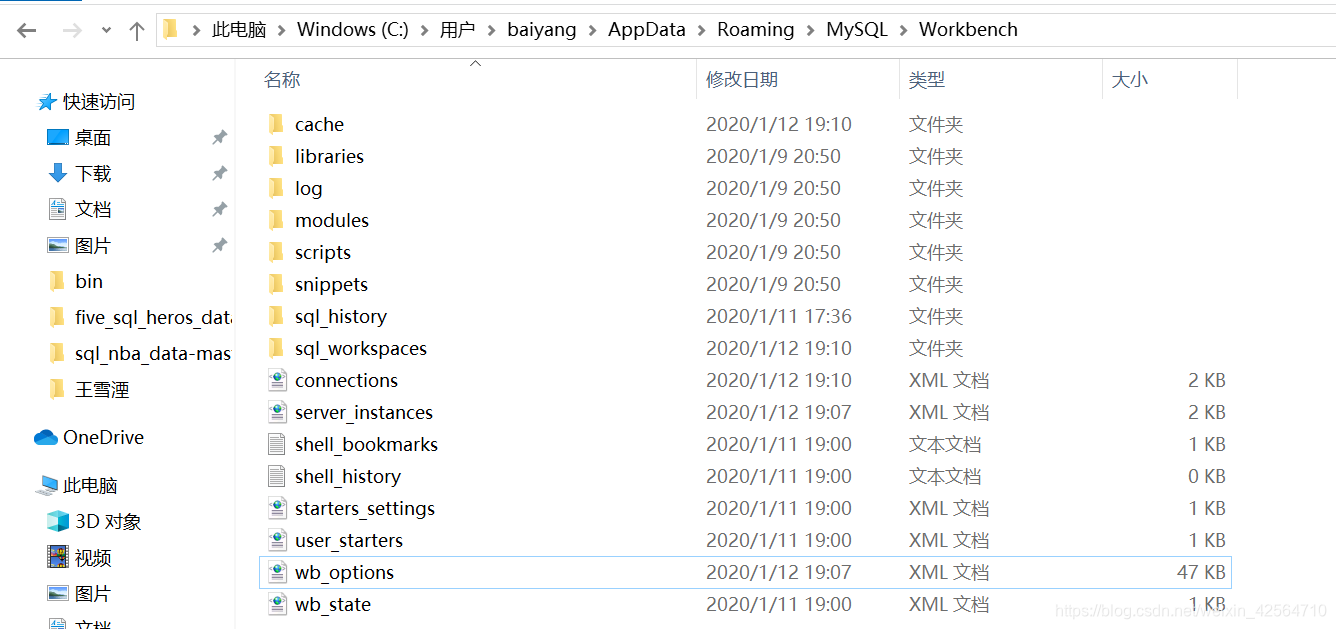Open sql_nba_data-master folder in sidebar
1336x629 pixels.
click(x=153, y=354)
